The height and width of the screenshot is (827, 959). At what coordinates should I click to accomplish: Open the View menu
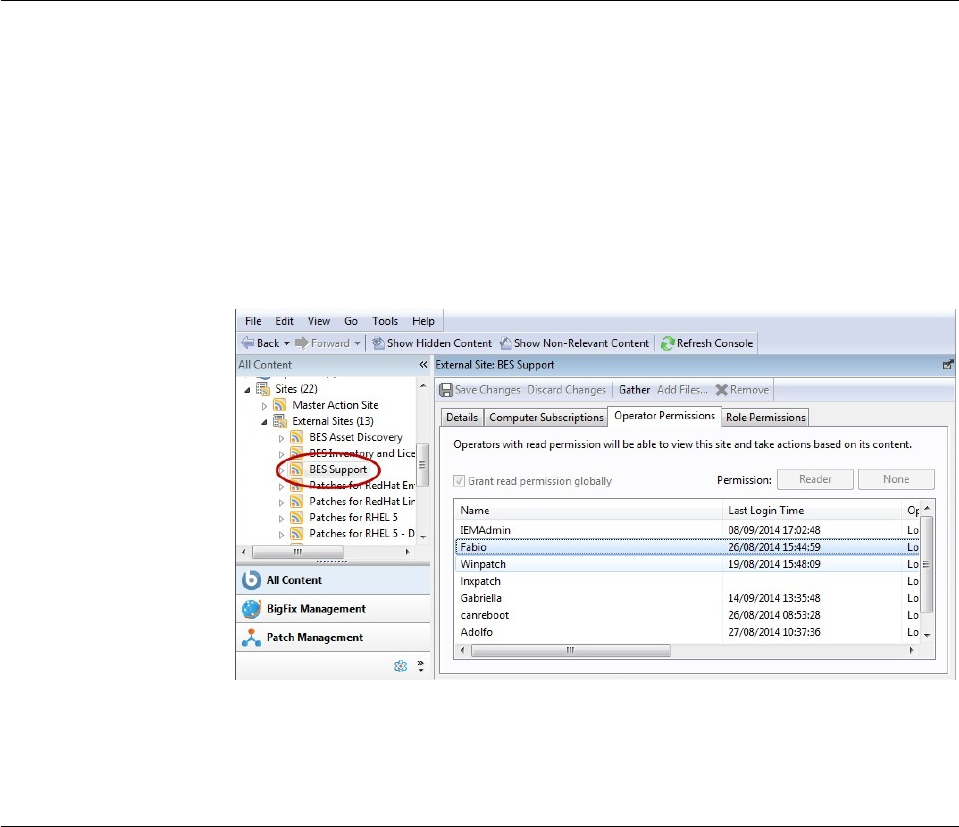(x=319, y=321)
